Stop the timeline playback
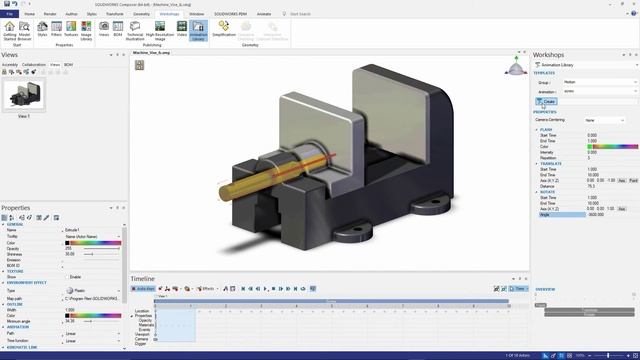 point(273,289)
